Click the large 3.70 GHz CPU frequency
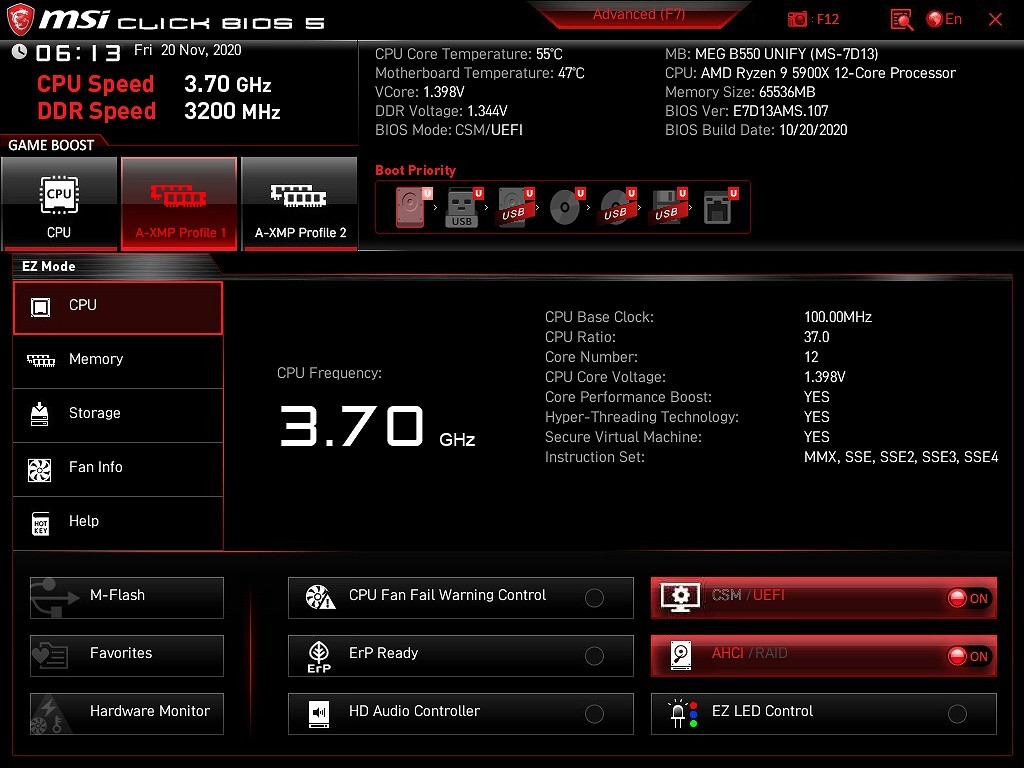1024x768 pixels. point(377,426)
